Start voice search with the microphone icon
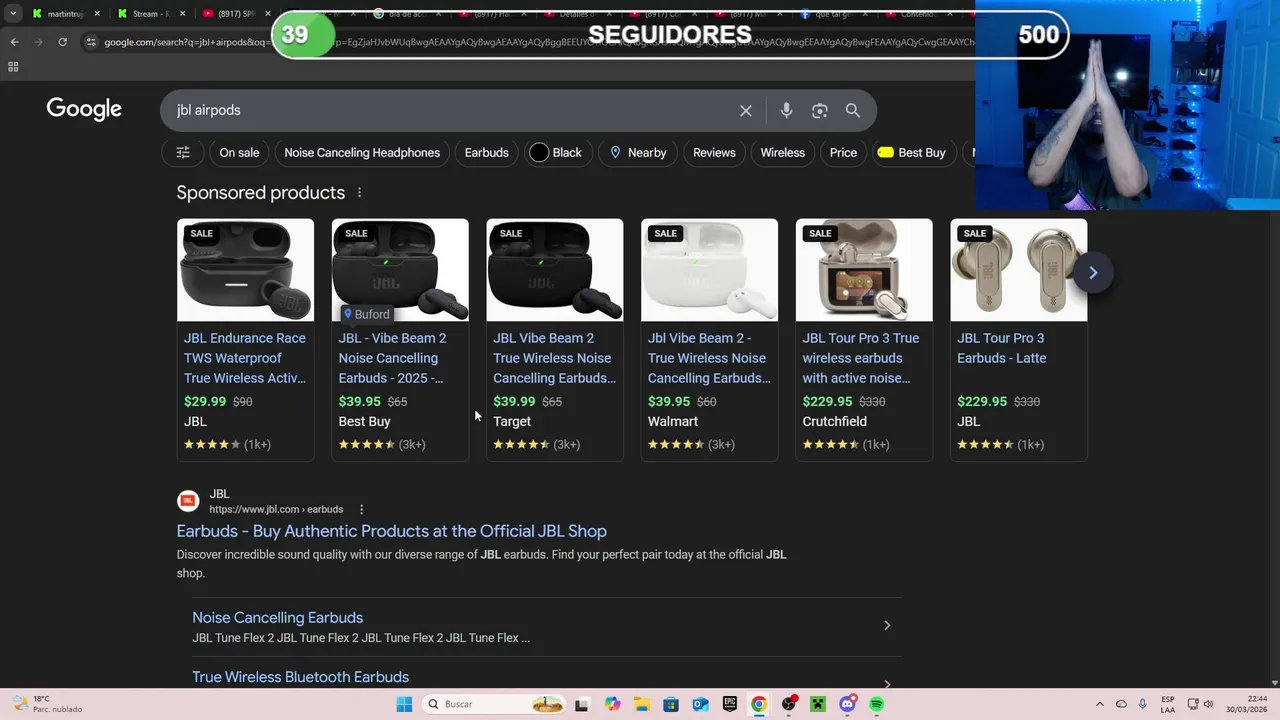1280x720 pixels. coord(786,110)
